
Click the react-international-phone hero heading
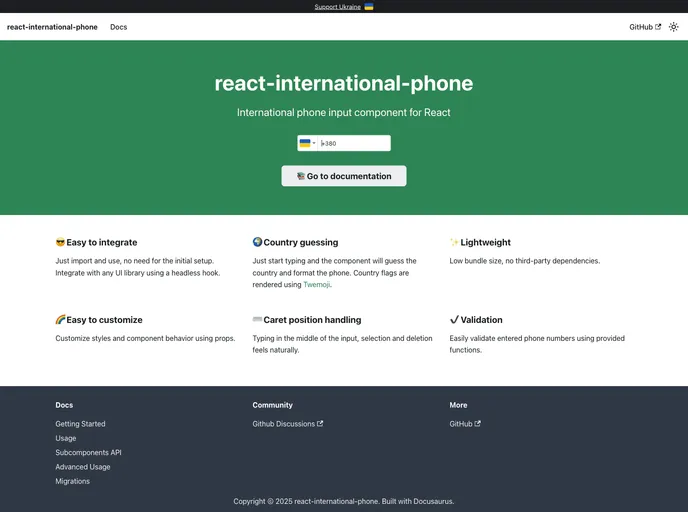click(x=344, y=83)
